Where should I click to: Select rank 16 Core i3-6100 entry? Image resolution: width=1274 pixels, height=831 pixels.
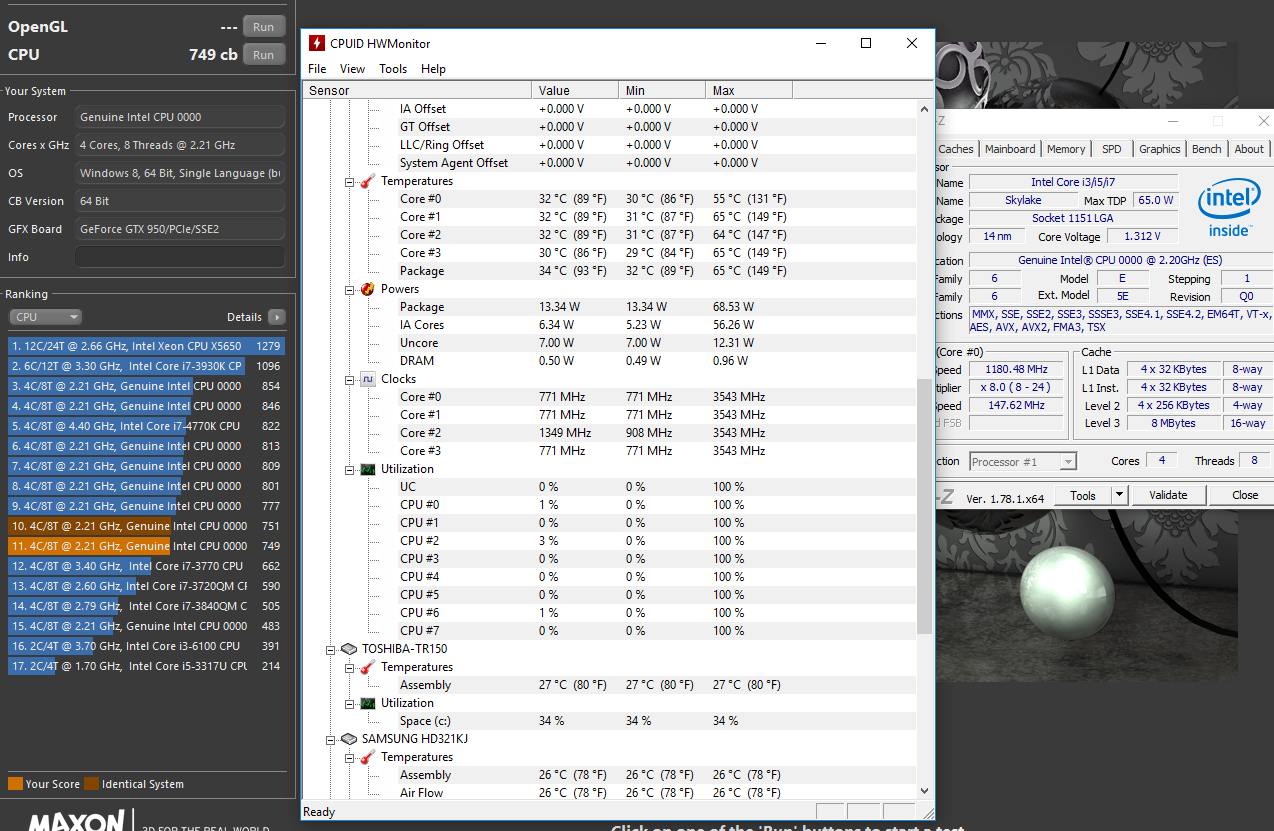[x=146, y=646]
